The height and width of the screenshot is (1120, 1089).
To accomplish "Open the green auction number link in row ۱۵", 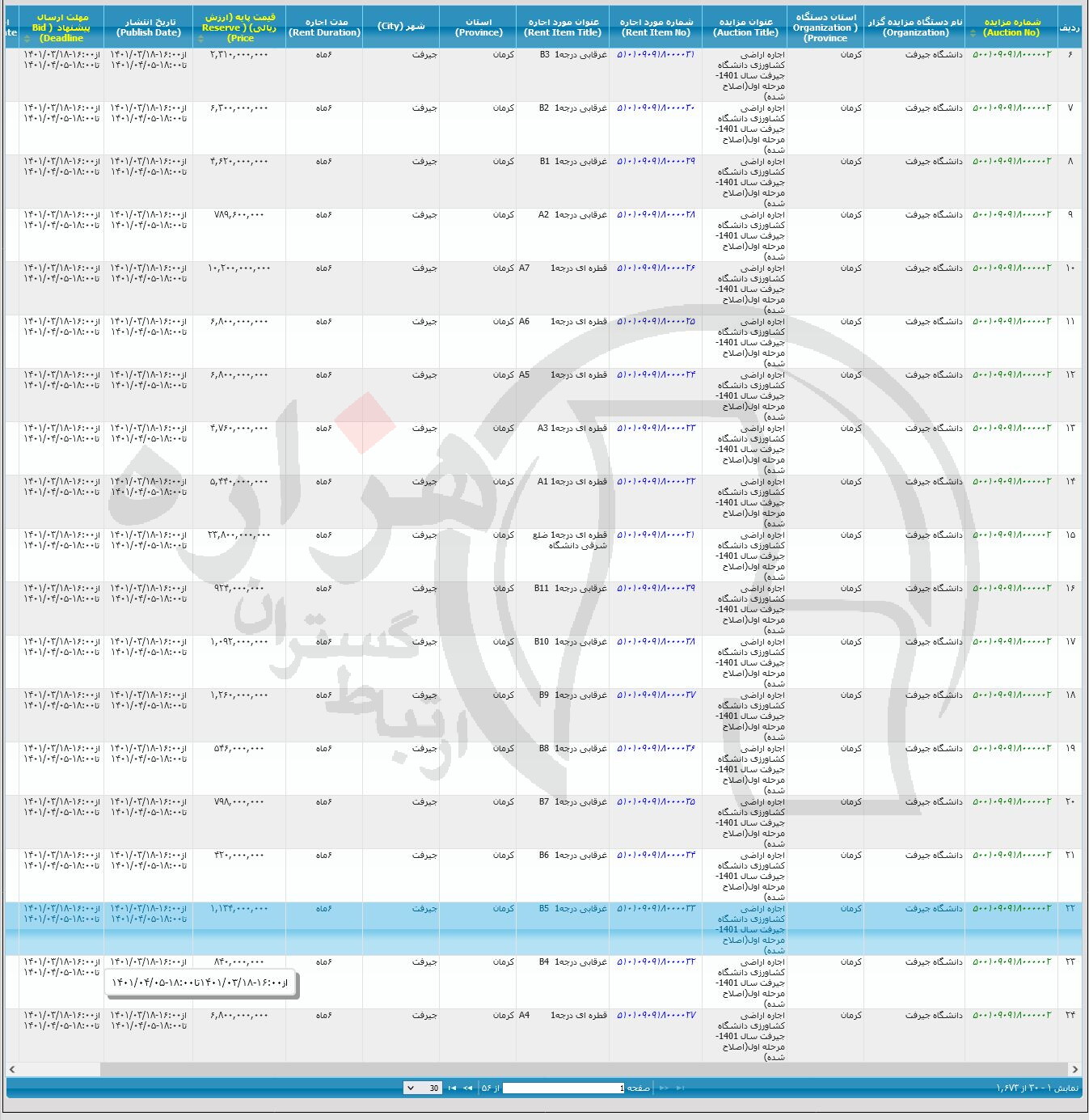I will pos(1011,535).
